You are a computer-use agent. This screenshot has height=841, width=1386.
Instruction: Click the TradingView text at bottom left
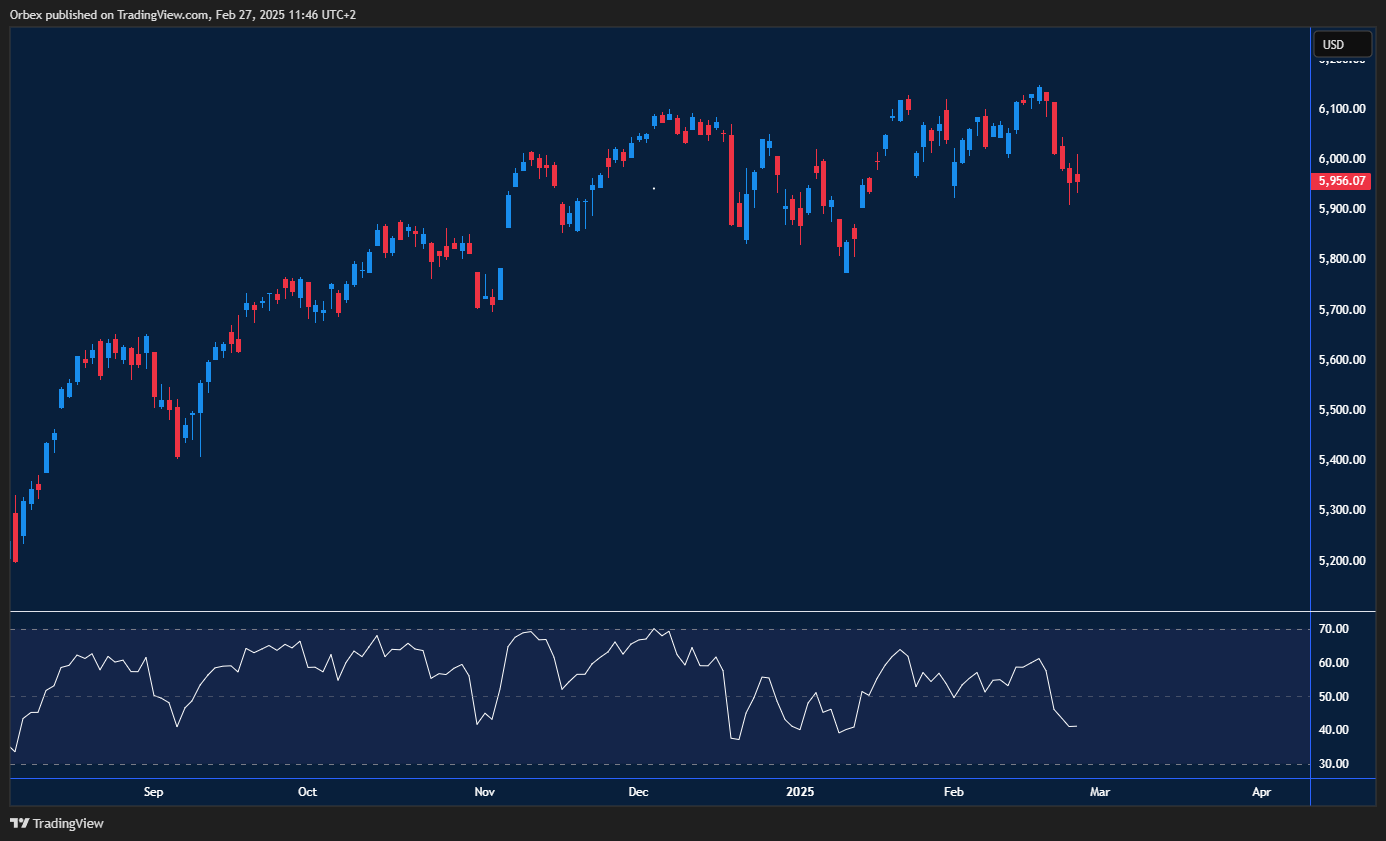point(68,823)
